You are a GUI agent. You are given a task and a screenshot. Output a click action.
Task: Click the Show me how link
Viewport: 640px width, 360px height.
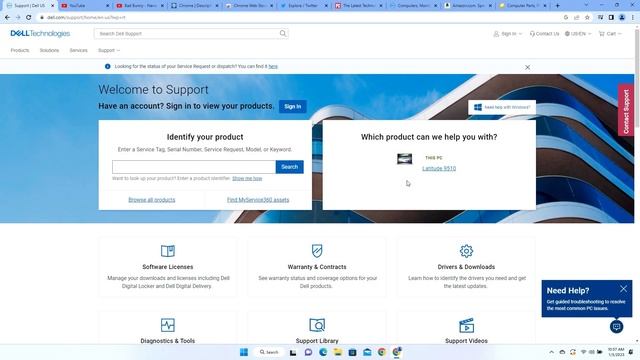(x=247, y=178)
